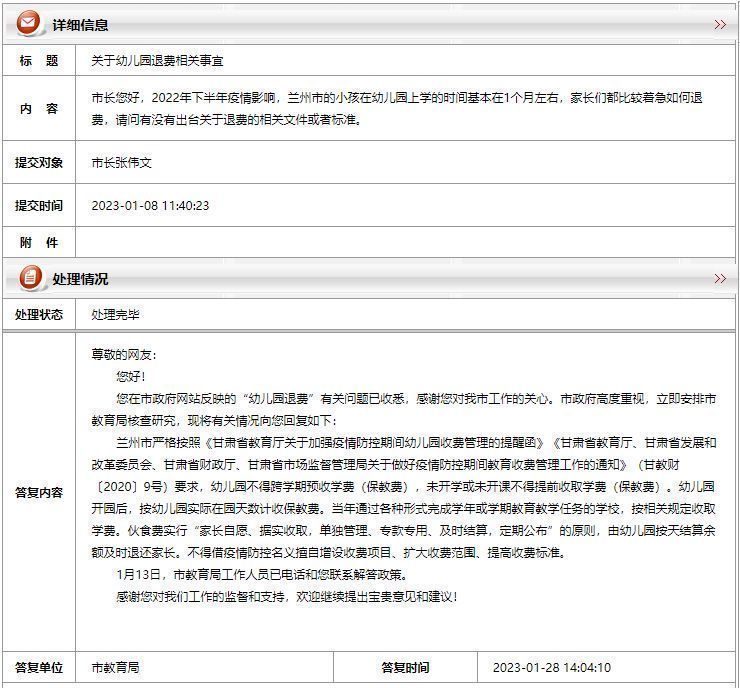740x688 pixels.
Task: Click the 附件 row label
Action: click(39, 243)
